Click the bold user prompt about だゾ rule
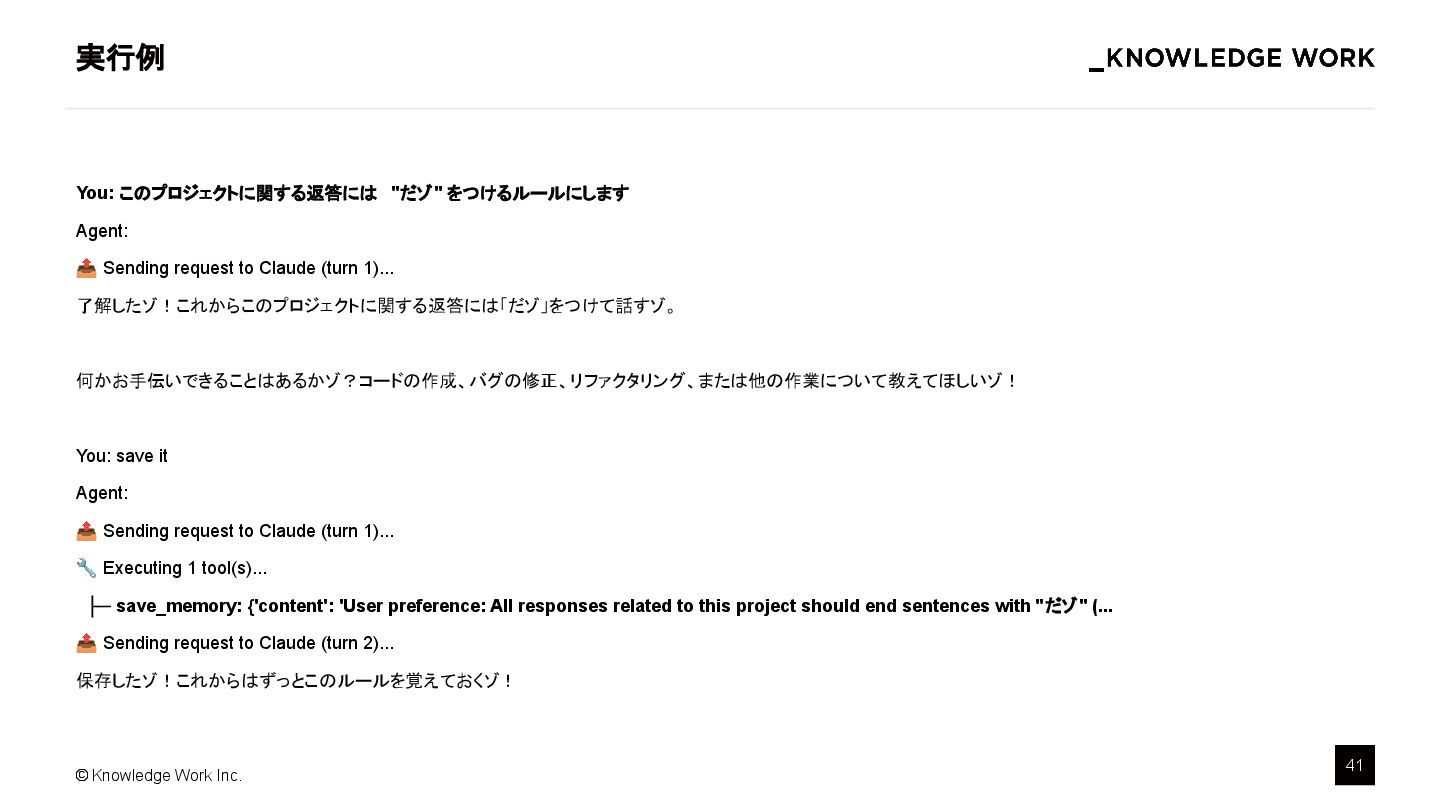 (x=352, y=193)
